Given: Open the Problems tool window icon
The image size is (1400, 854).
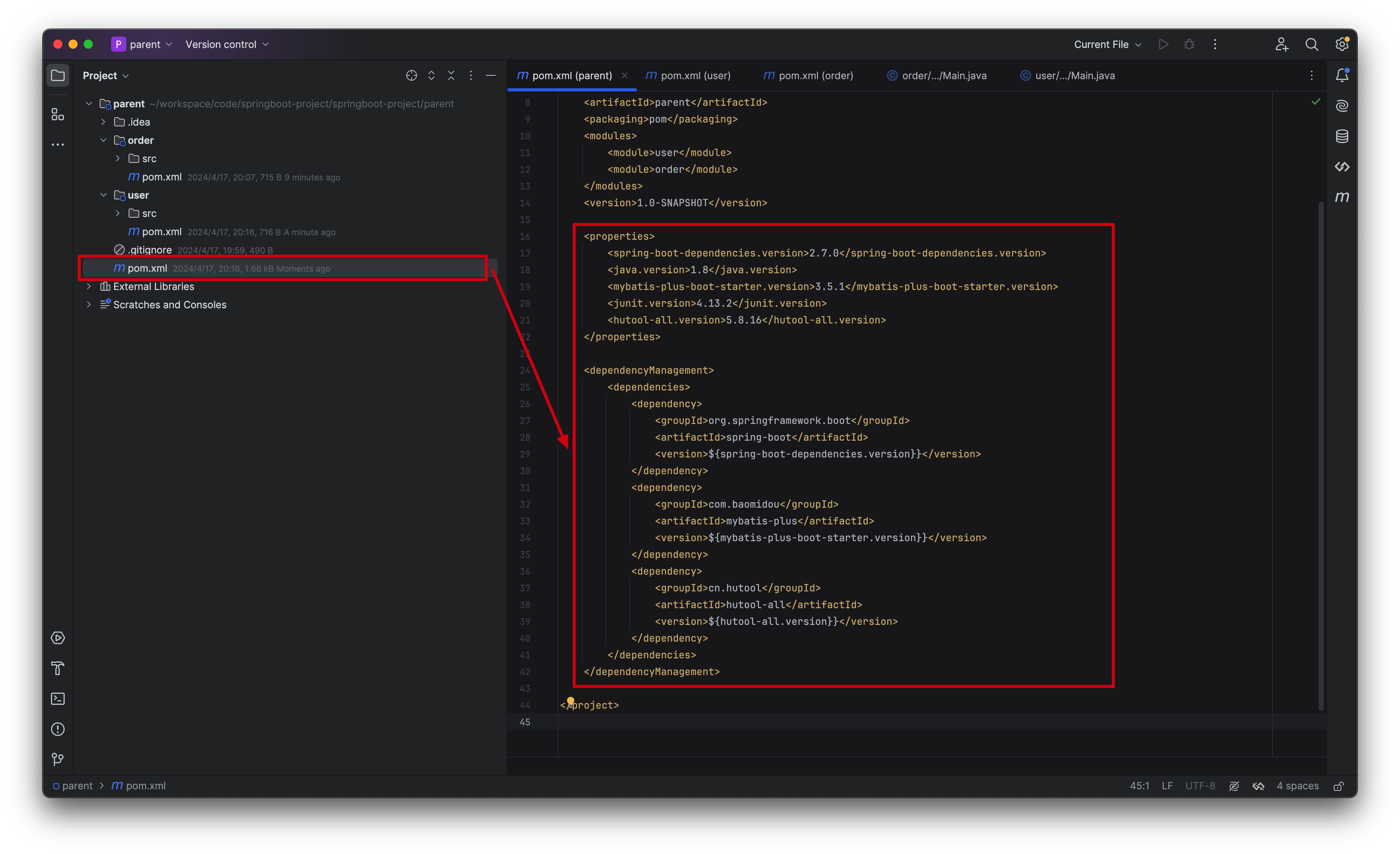Looking at the screenshot, I should [58, 729].
